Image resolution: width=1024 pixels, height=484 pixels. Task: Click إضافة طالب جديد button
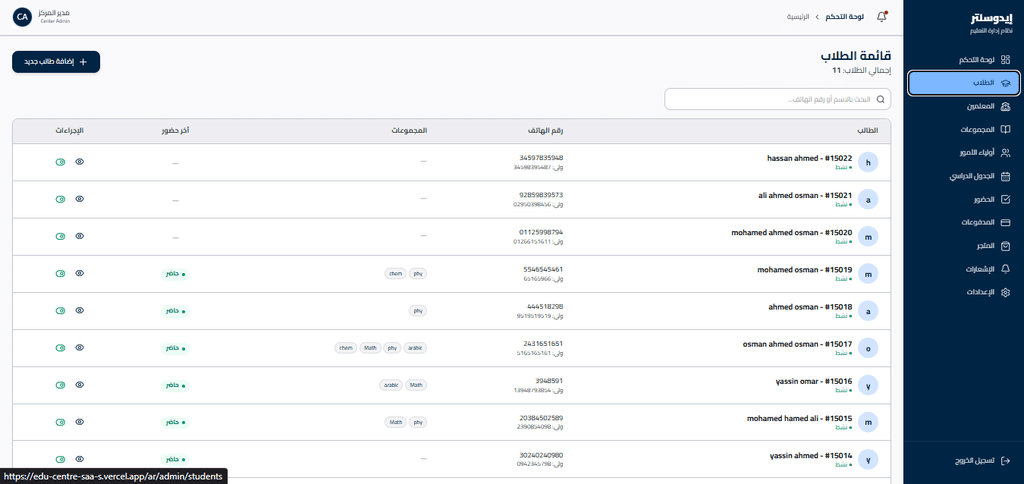coord(56,62)
